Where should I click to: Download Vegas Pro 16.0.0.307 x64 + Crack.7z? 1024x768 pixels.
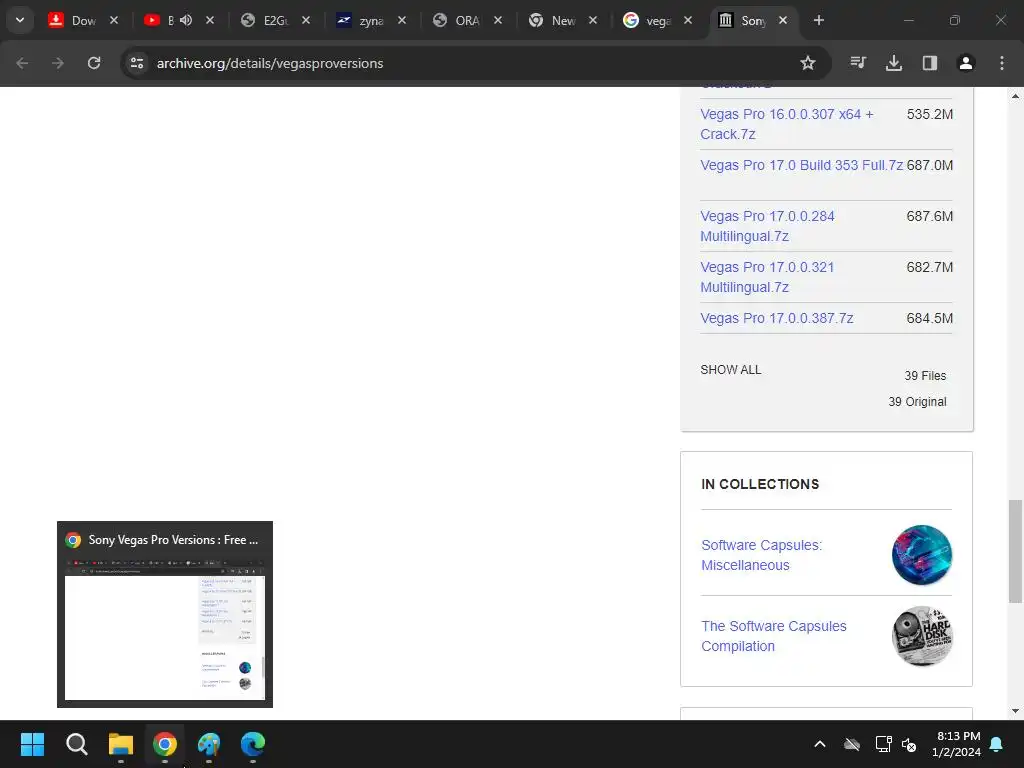pos(786,124)
